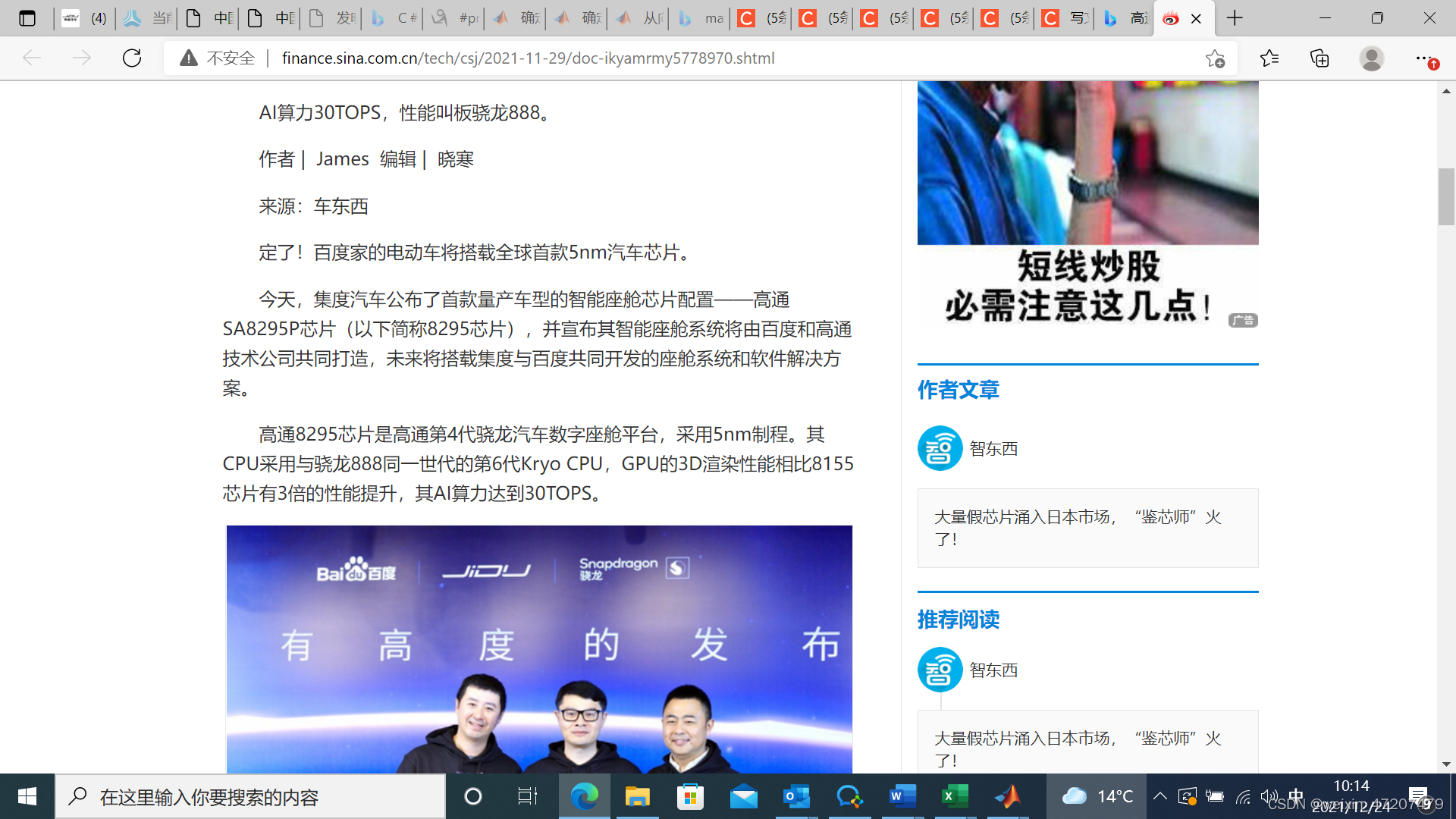Image resolution: width=1456 pixels, height=819 pixels.
Task: Open the Collections icon
Action: tap(1319, 58)
